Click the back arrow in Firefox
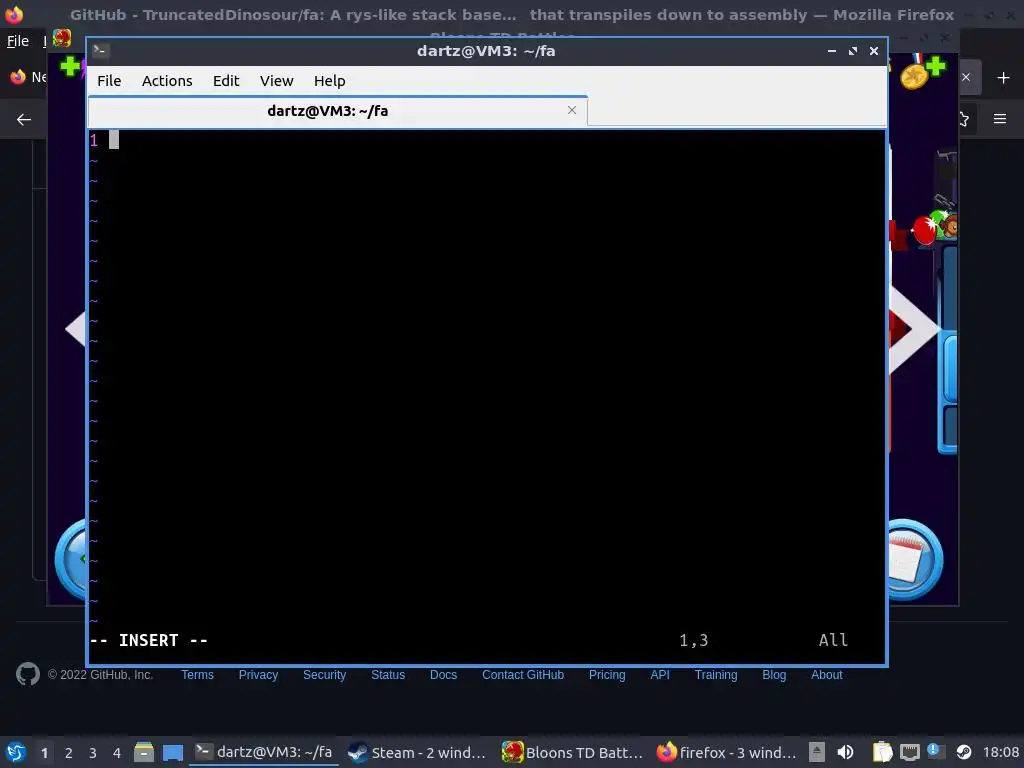 [x=24, y=120]
